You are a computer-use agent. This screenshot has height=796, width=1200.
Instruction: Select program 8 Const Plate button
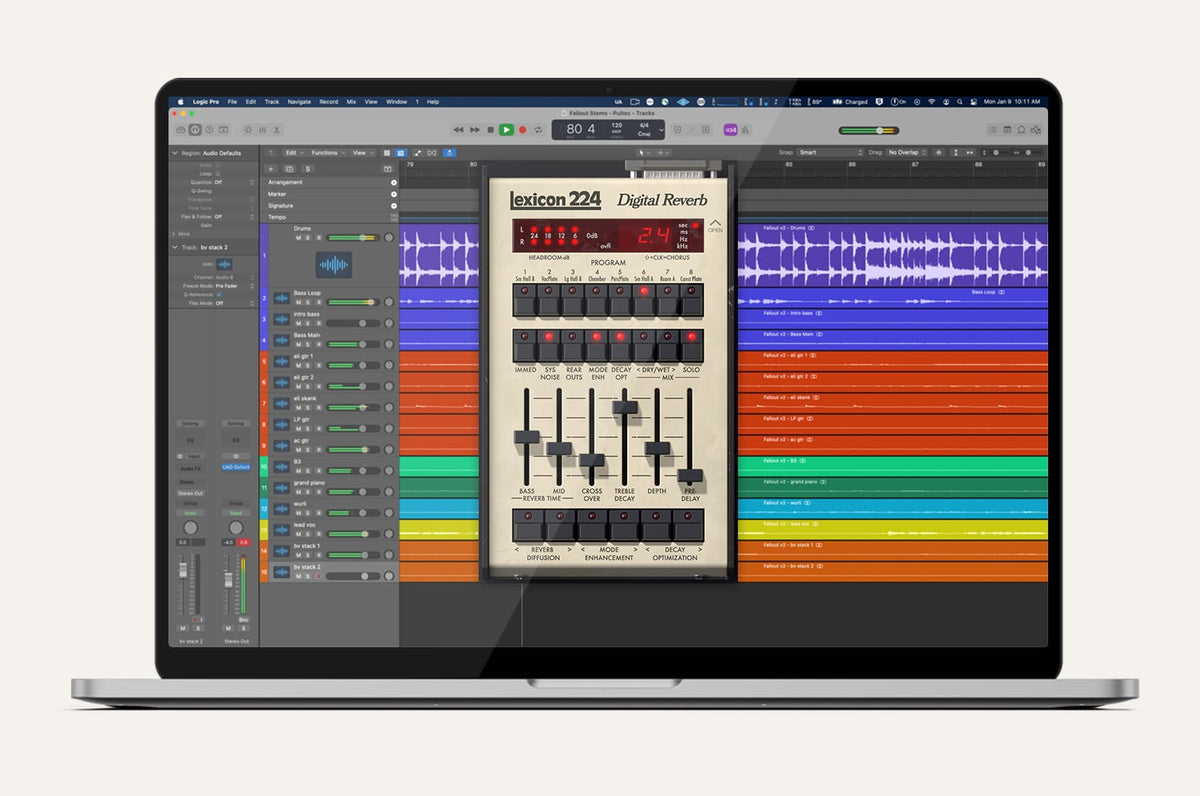pyautogui.click(x=692, y=299)
